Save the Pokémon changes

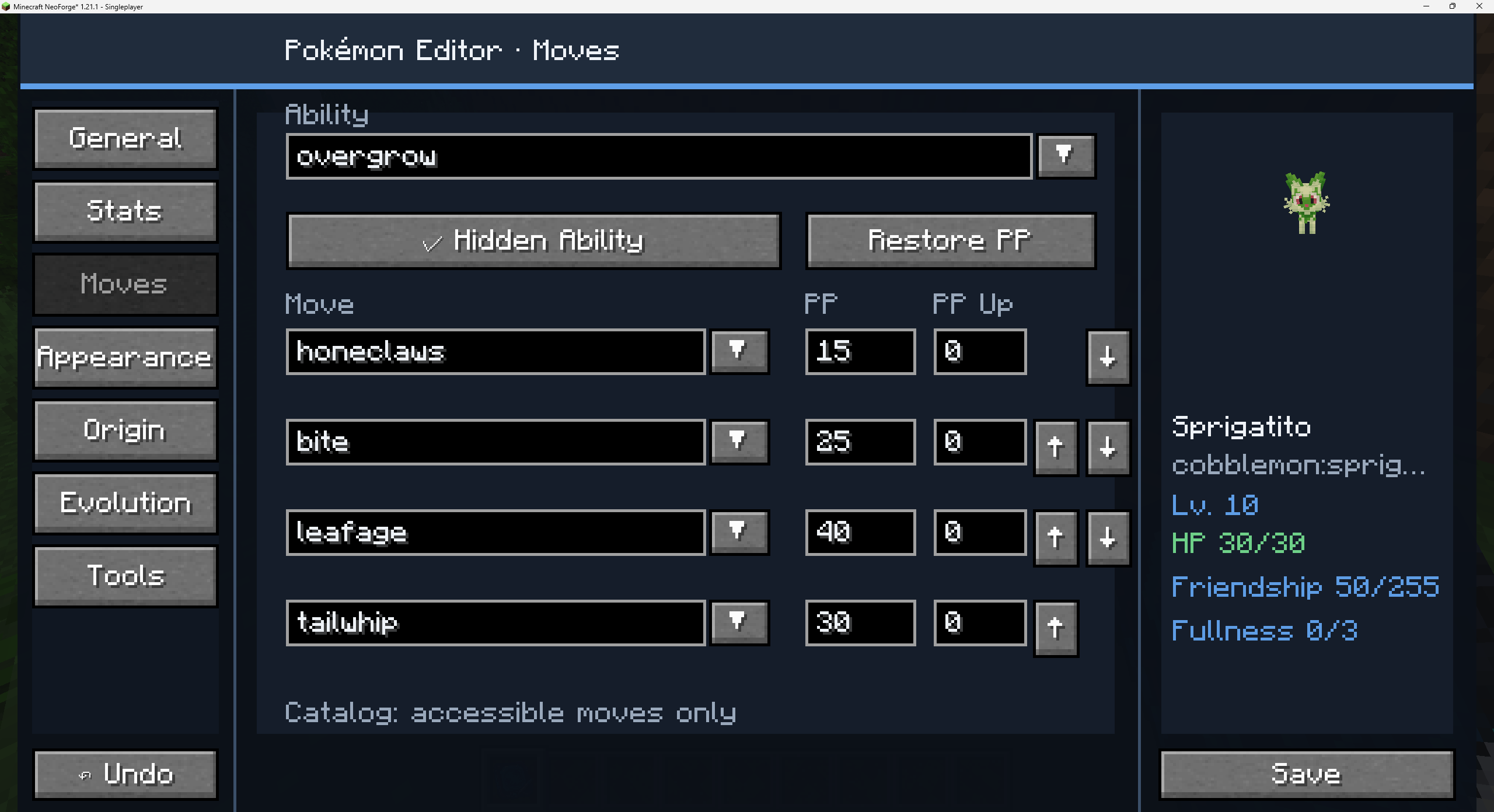(1306, 774)
